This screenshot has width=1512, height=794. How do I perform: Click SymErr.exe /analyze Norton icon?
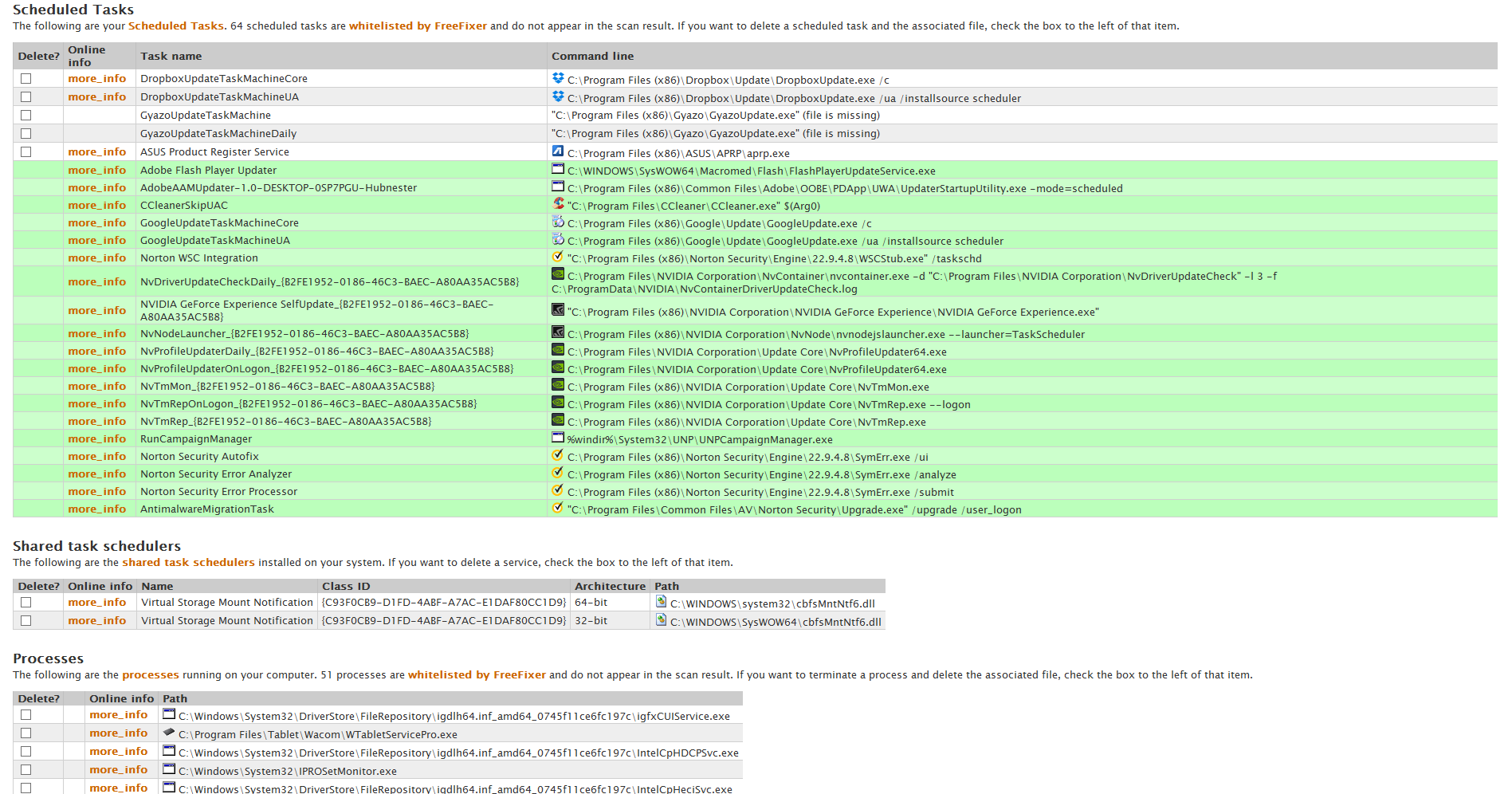(558, 473)
